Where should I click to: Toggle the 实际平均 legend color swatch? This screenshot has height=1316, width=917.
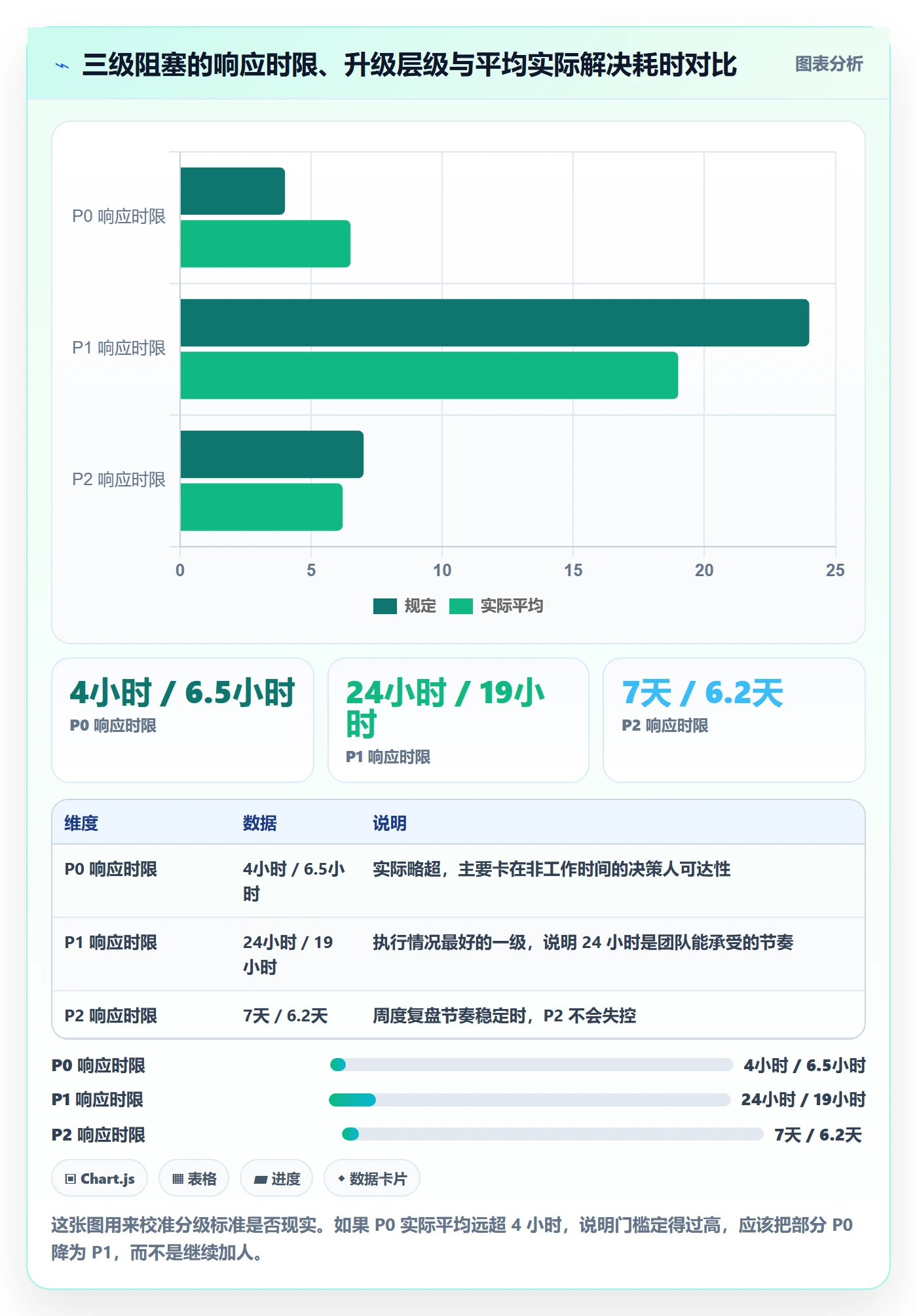[x=461, y=606]
